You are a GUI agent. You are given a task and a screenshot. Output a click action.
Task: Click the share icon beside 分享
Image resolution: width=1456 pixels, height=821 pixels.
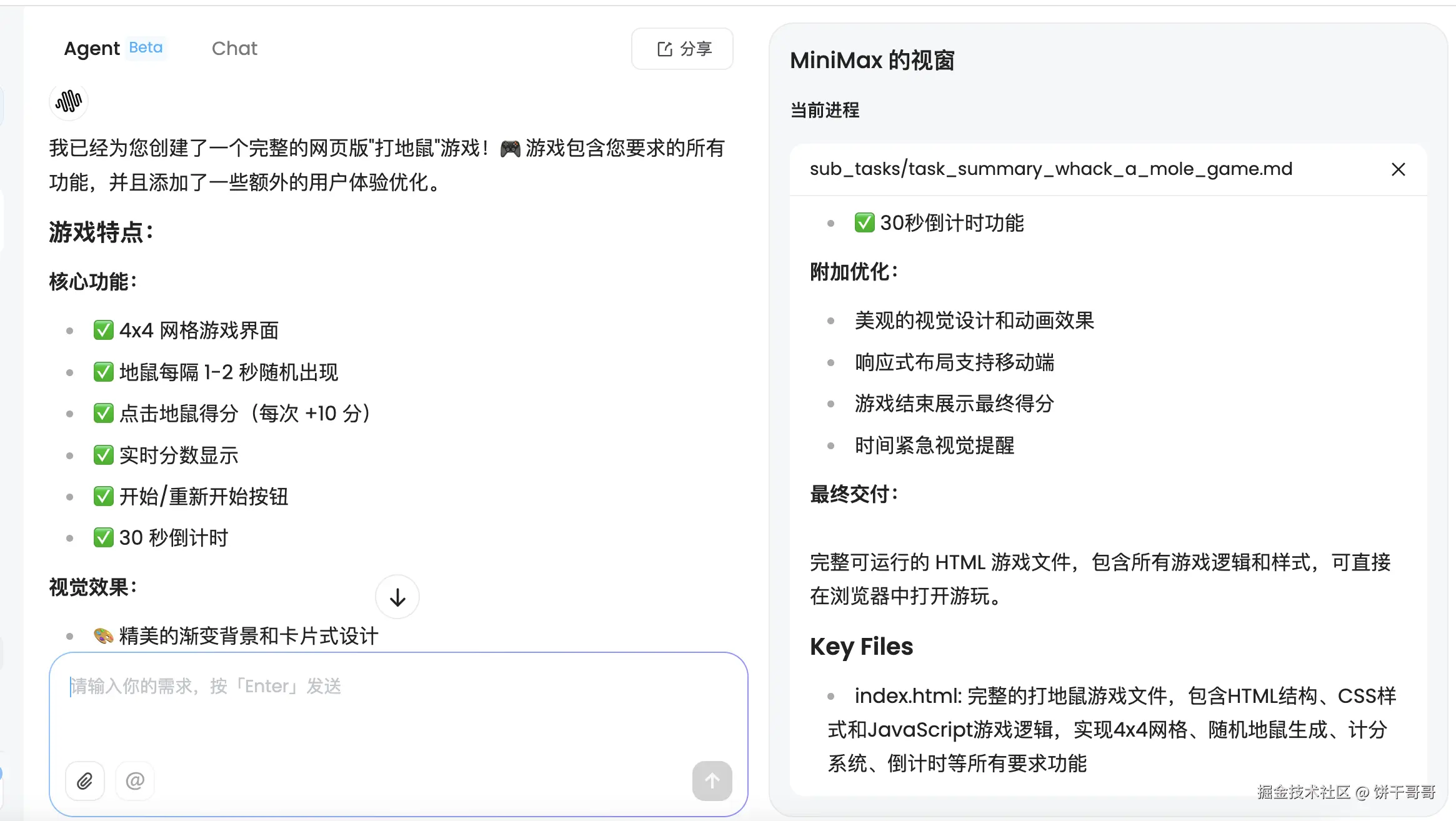pos(665,49)
